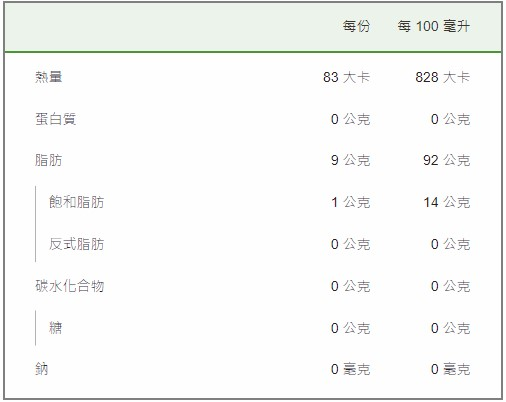Click the 1 公克 saturated fat value

350,202
